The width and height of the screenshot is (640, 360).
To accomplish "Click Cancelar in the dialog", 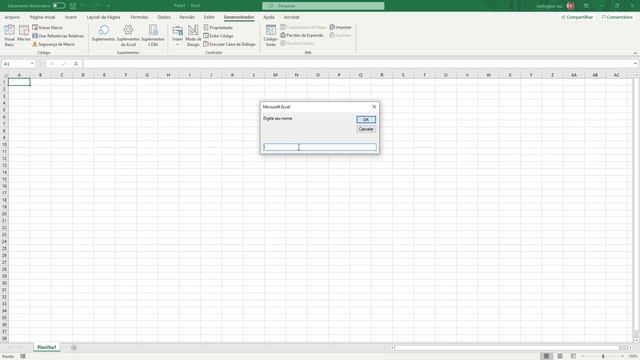I will pyautogui.click(x=366, y=129).
